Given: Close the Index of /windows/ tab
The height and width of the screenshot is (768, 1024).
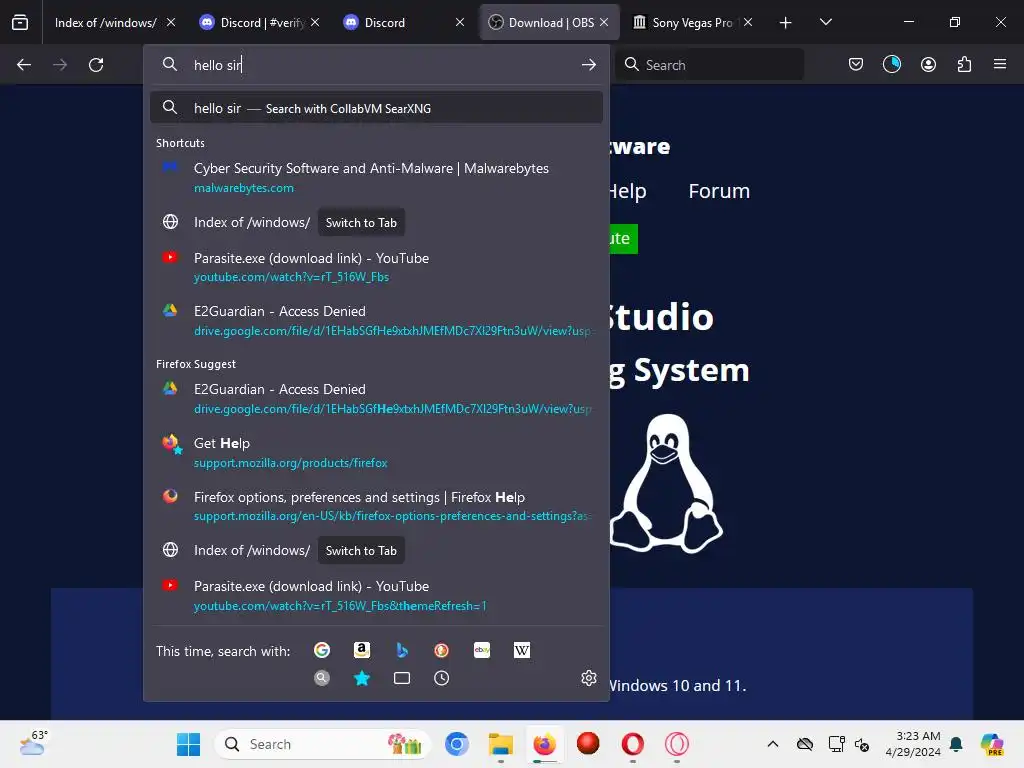Looking at the screenshot, I should (x=170, y=22).
